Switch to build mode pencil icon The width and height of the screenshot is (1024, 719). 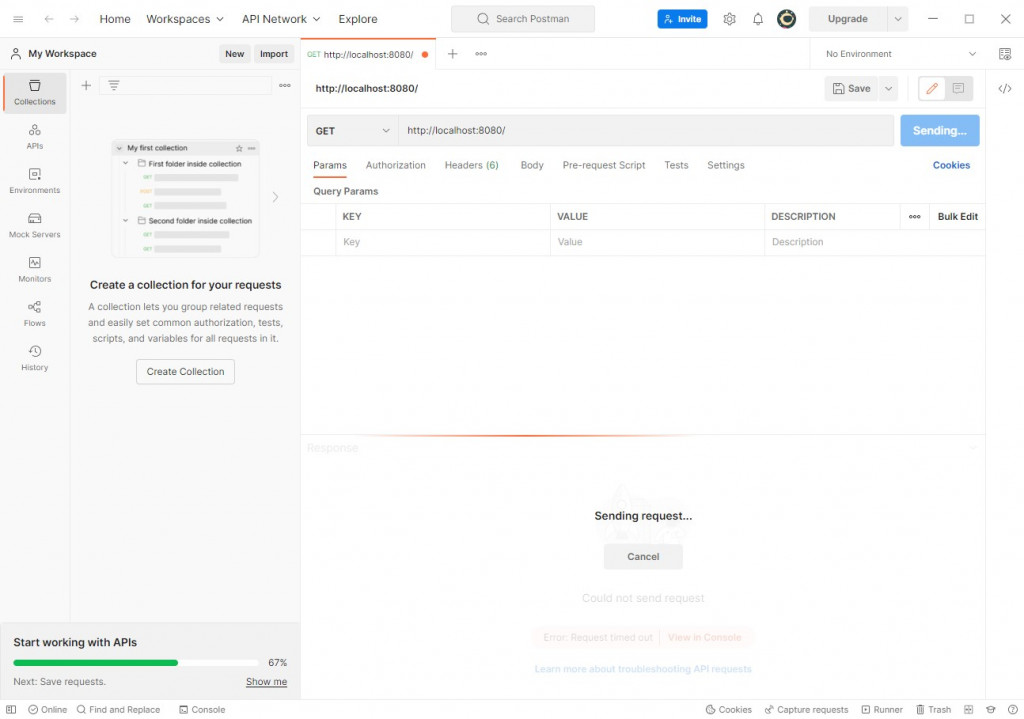[x=932, y=88]
